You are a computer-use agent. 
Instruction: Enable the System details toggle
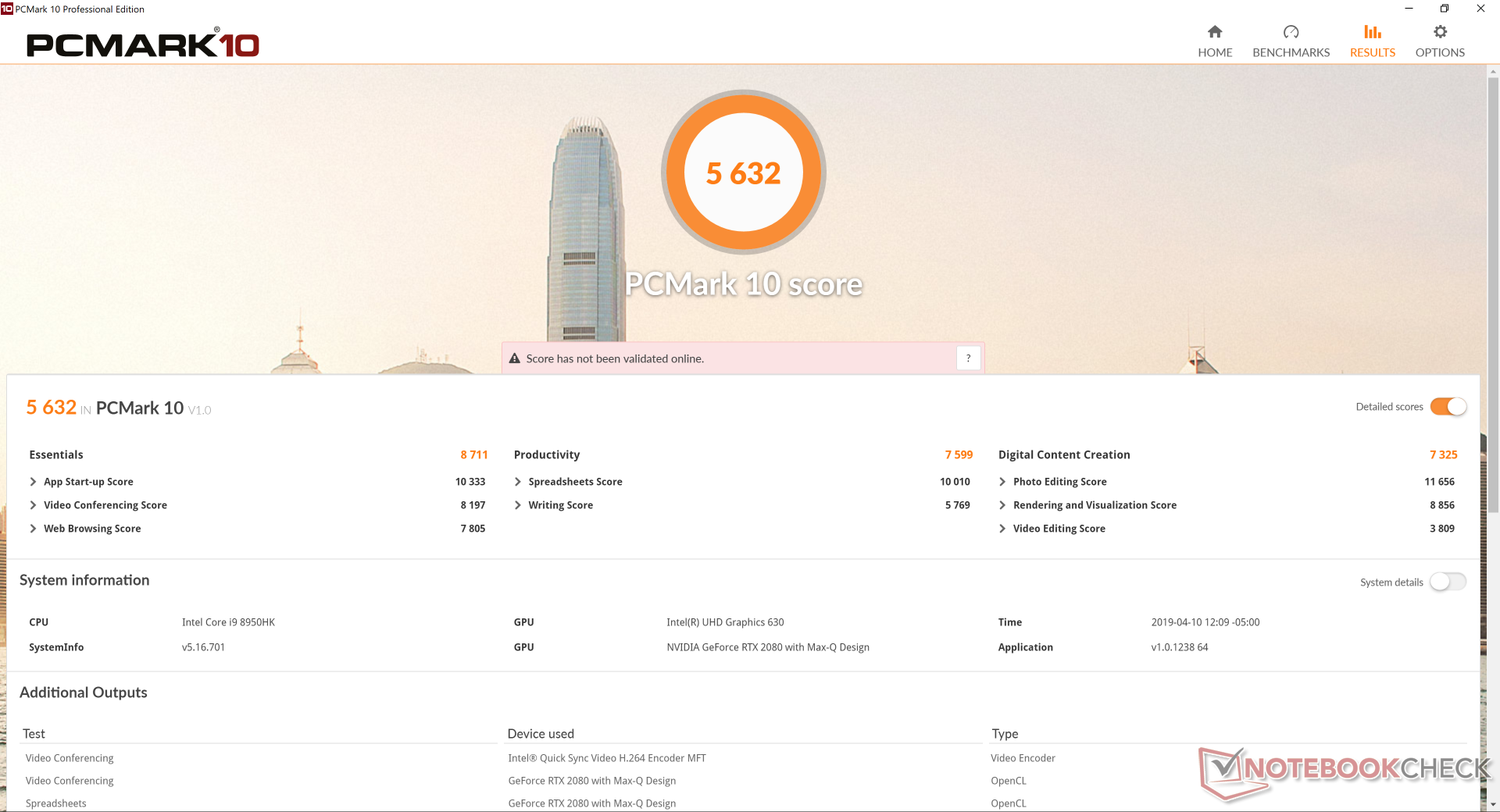point(1448,582)
